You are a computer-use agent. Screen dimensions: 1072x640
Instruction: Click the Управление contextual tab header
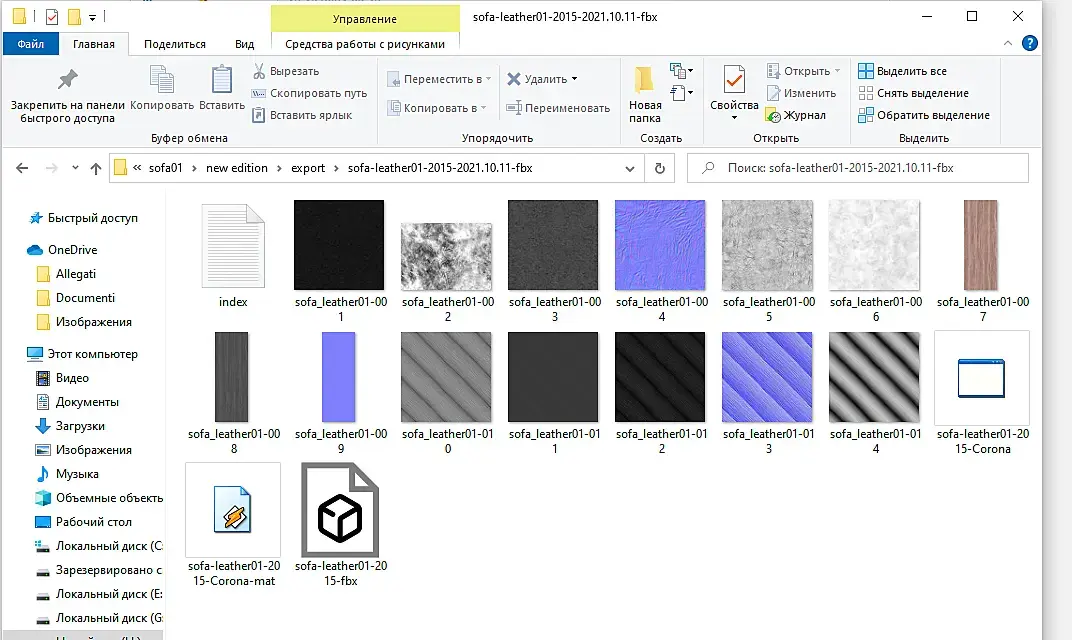pos(364,19)
